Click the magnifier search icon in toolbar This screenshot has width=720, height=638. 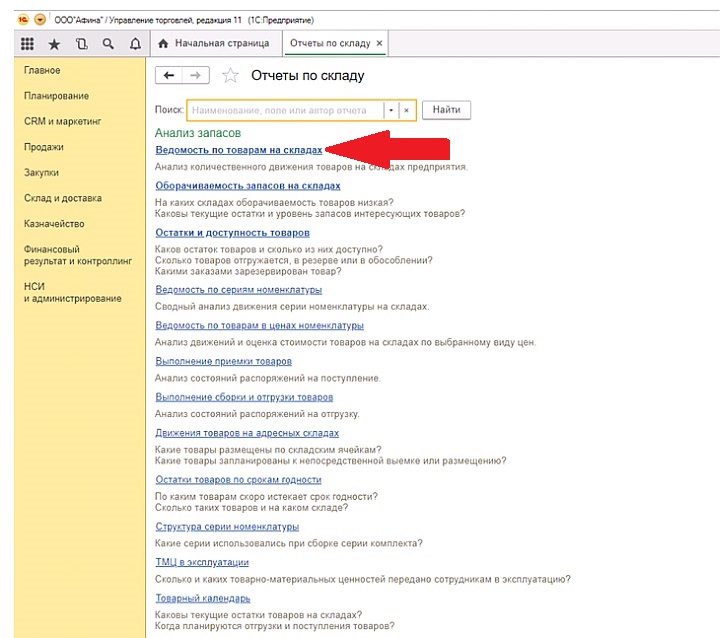pyautogui.click(x=108, y=44)
